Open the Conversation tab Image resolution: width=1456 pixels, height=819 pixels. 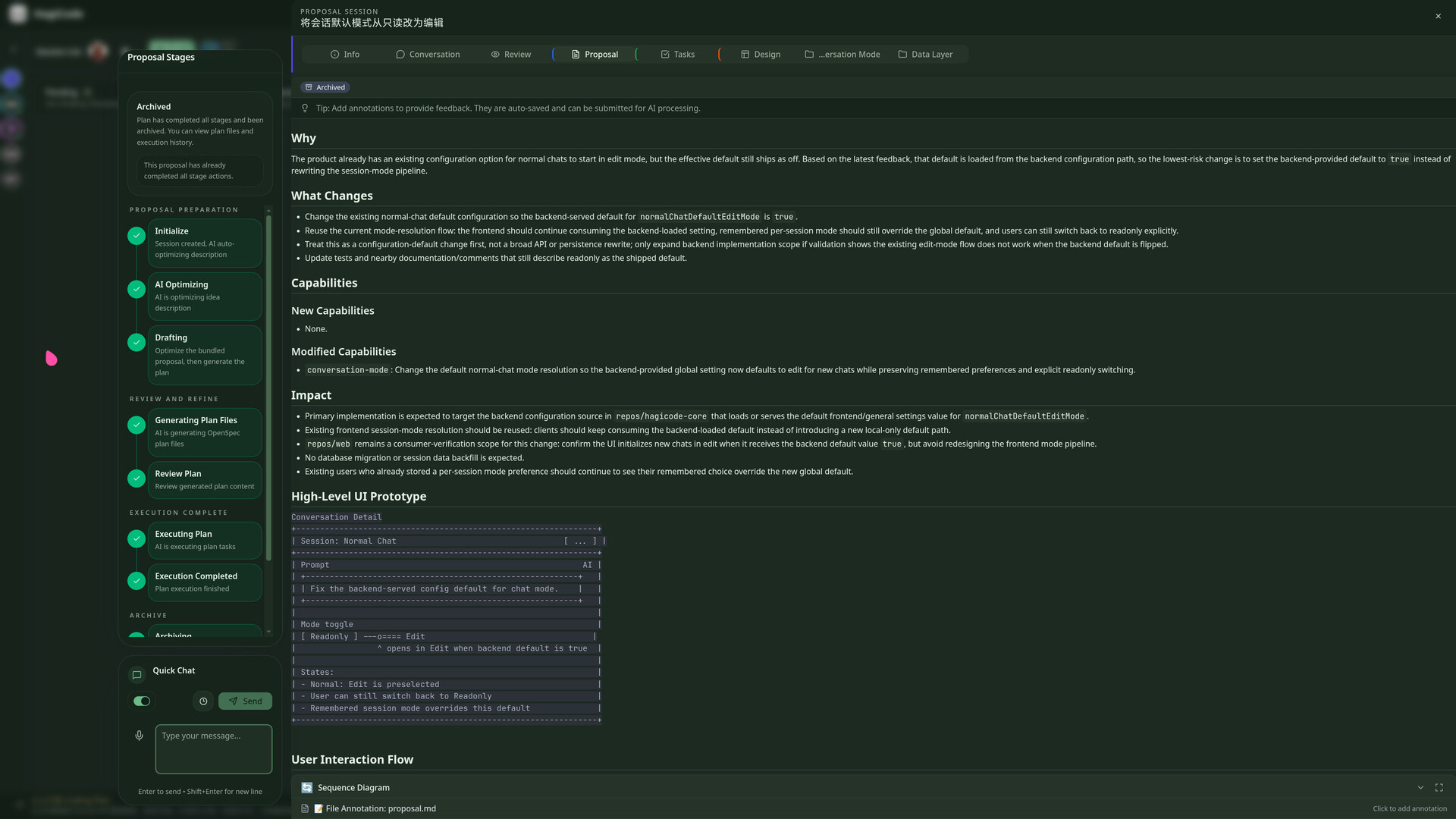[428, 55]
